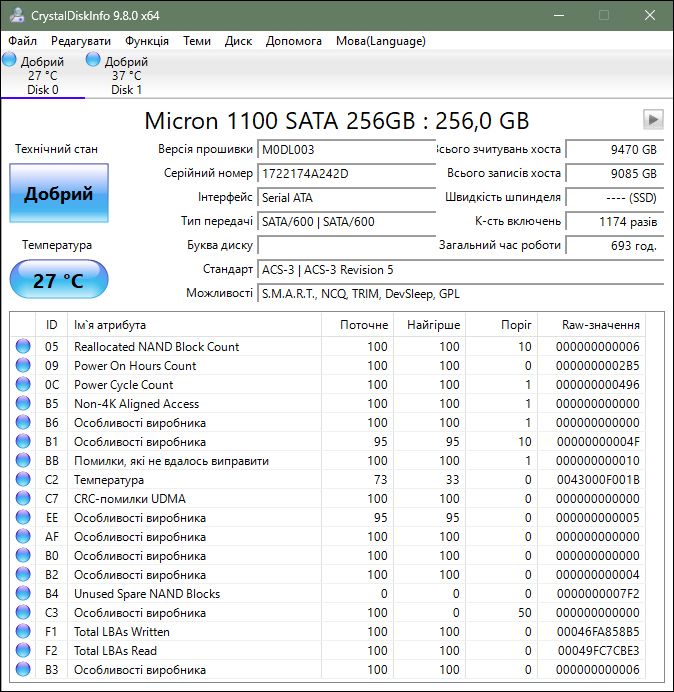Open the Редагувати menu
674x692 pixels.
click(81, 41)
